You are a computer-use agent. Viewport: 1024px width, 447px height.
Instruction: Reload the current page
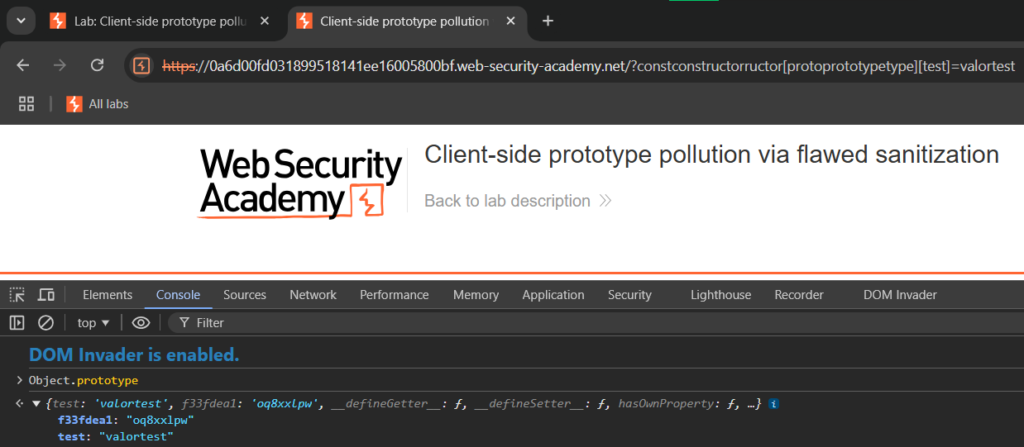click(x=97, y=65)
